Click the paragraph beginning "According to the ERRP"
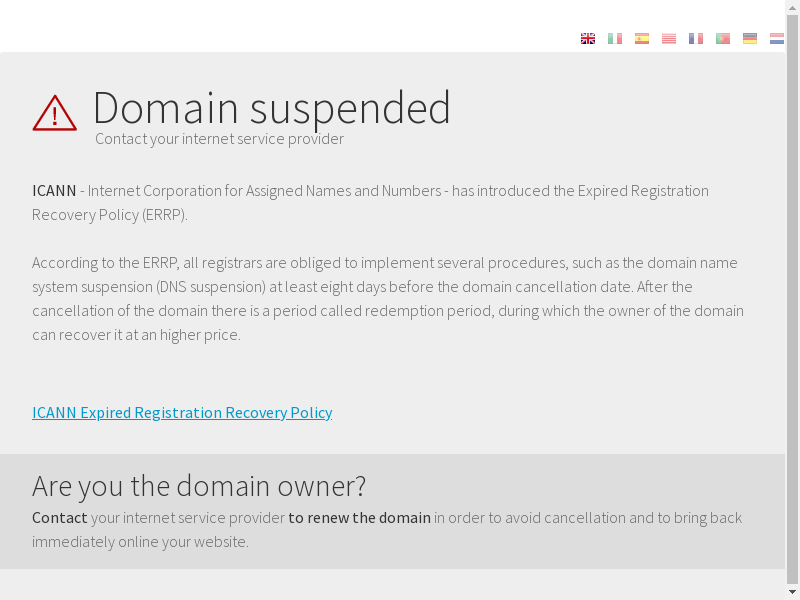 [387, 298]
